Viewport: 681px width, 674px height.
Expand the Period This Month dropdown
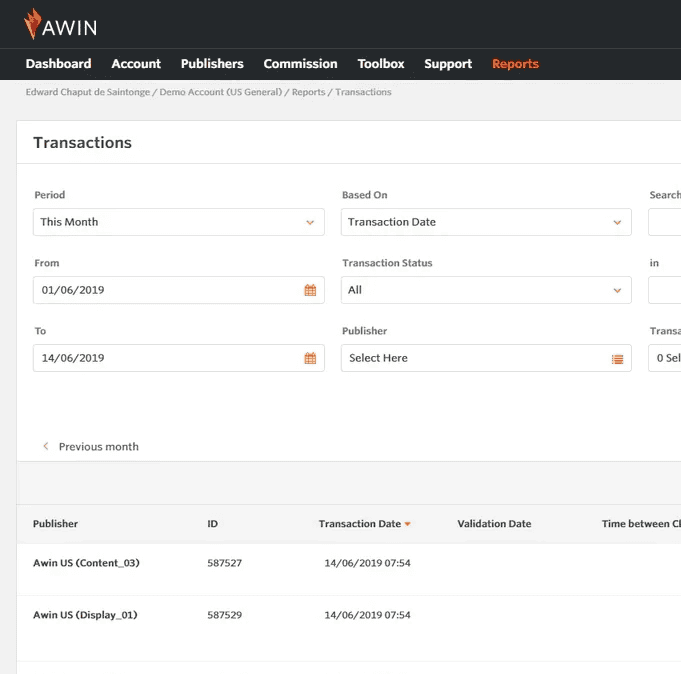[179, 222]
